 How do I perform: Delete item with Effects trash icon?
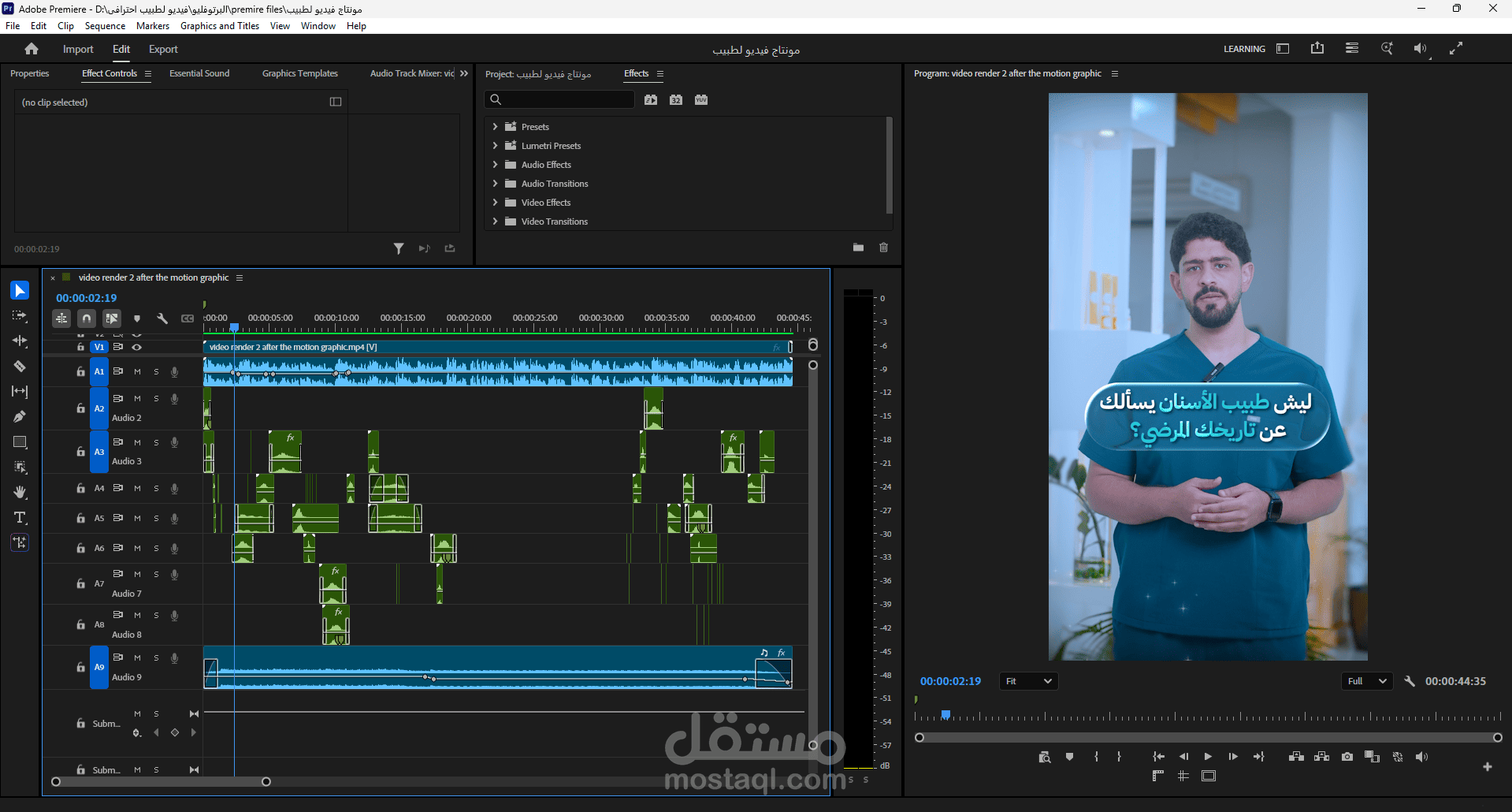[x=884, y=248]
